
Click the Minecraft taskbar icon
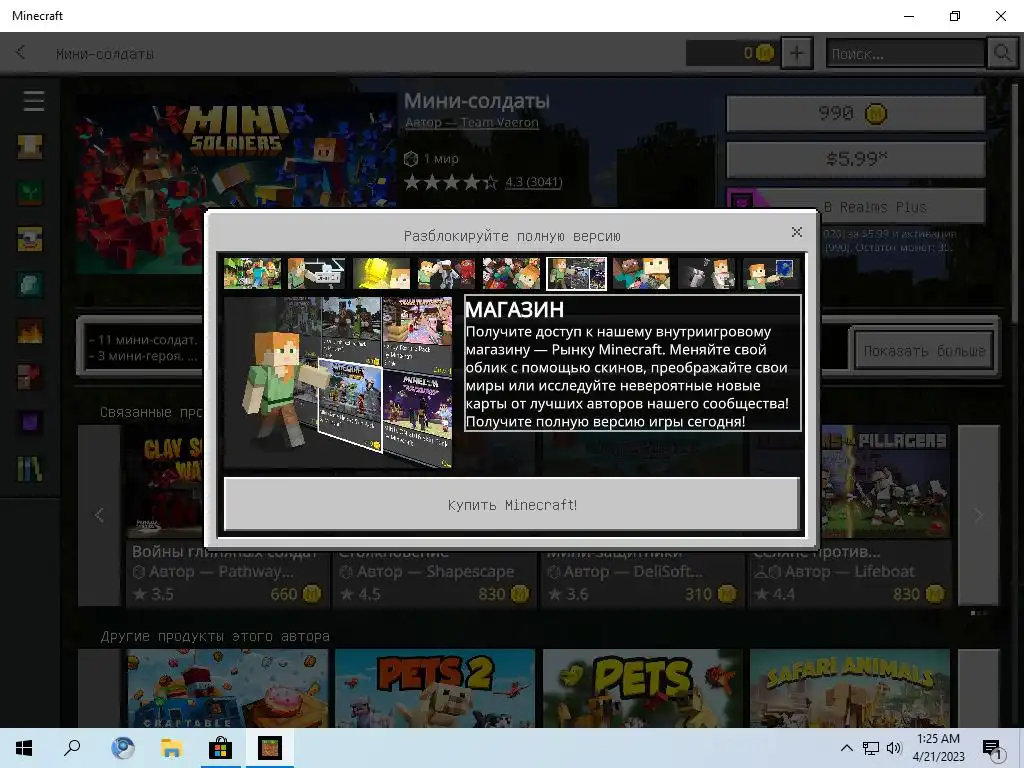(270, 748)
